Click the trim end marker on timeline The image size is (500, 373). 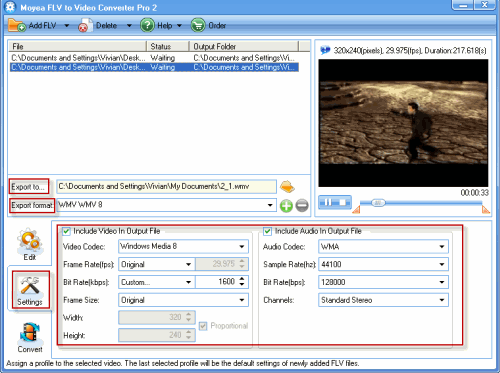[486, 209]
